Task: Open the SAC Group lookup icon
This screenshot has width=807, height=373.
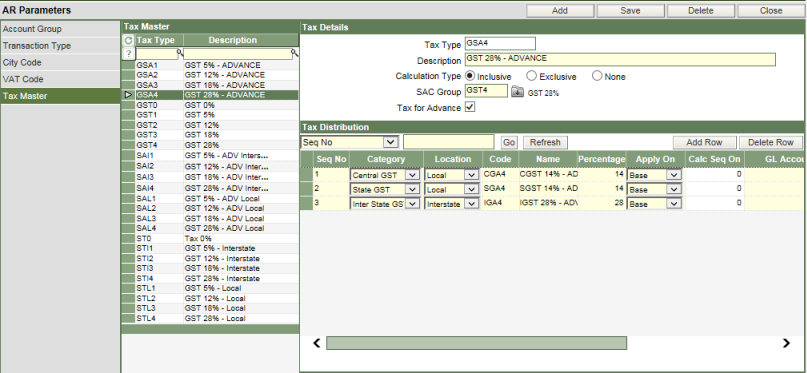Action: [x=517, y=93]
